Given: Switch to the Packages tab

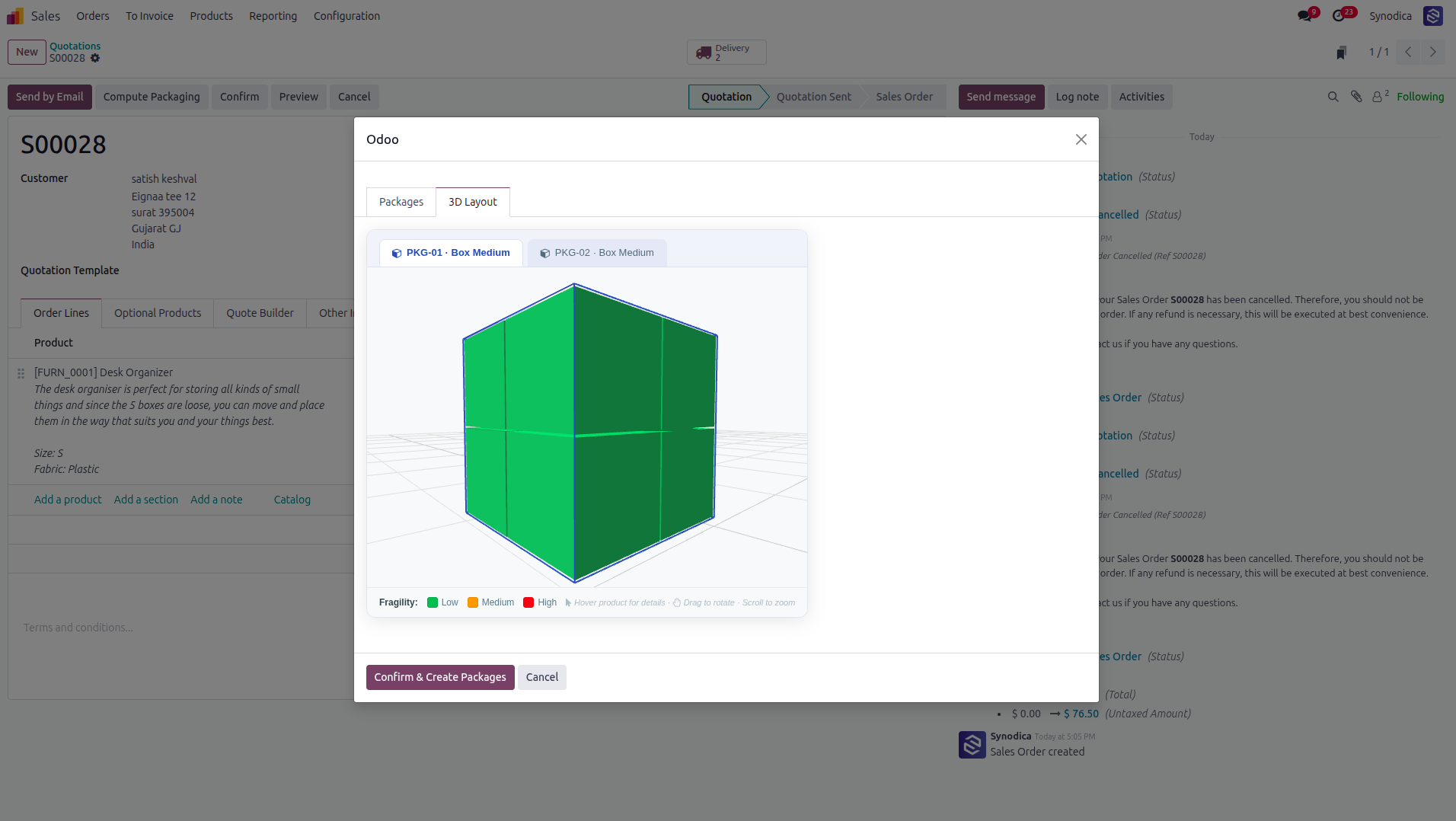Looking at the screenshot, I should [401, 202].
